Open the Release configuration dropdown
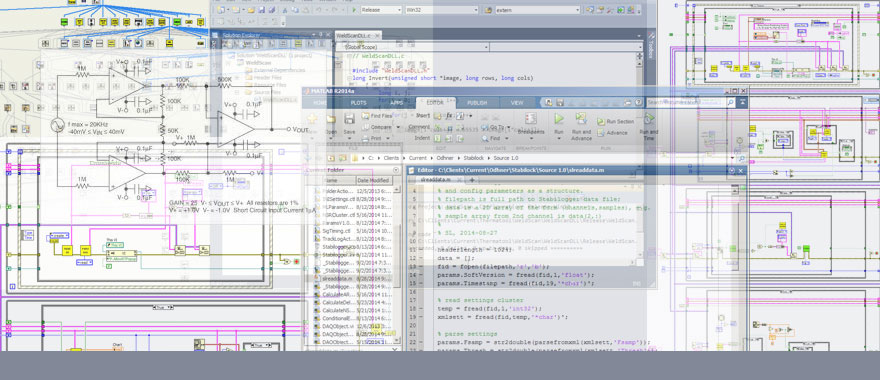The height and width of the screenshot is (380, 880). tap(381, 10)
